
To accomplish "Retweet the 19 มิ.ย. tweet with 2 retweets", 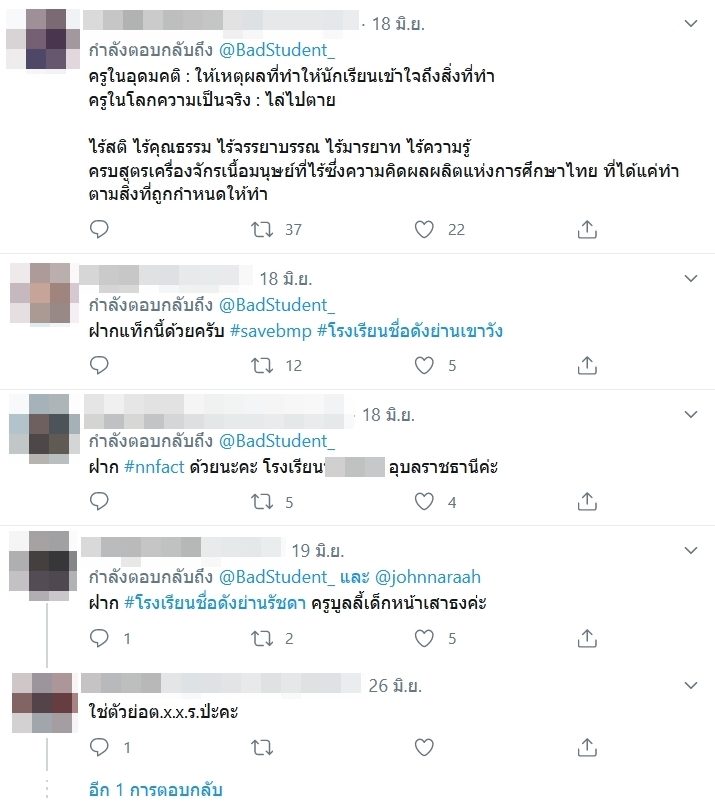I will 262,638.
